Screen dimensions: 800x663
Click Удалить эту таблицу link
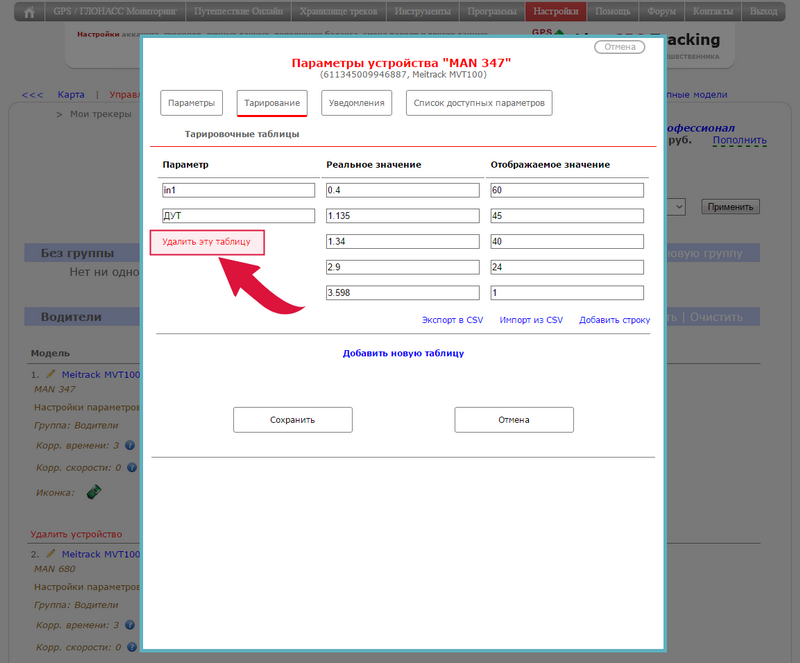(207, 241)
